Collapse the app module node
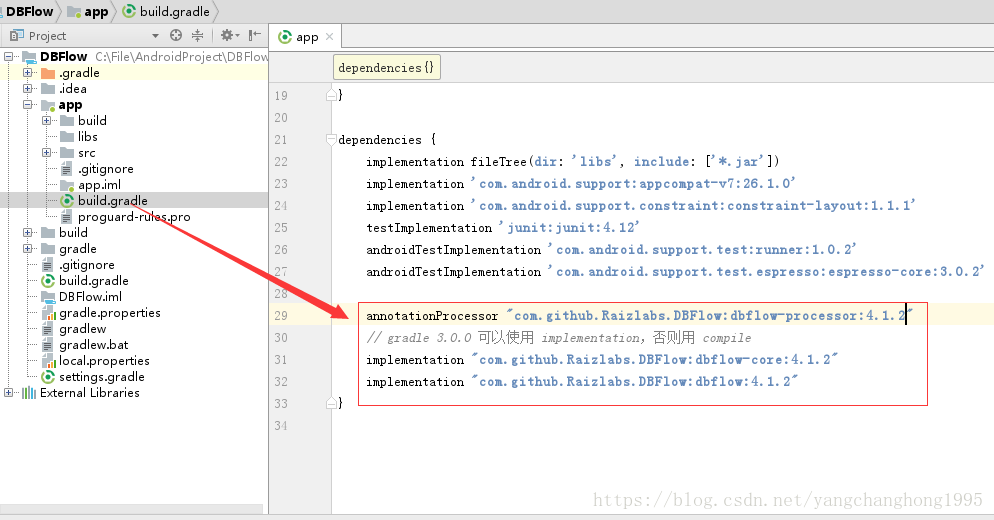The width and height of the screenshot is (994, 520). click(27, 105)
